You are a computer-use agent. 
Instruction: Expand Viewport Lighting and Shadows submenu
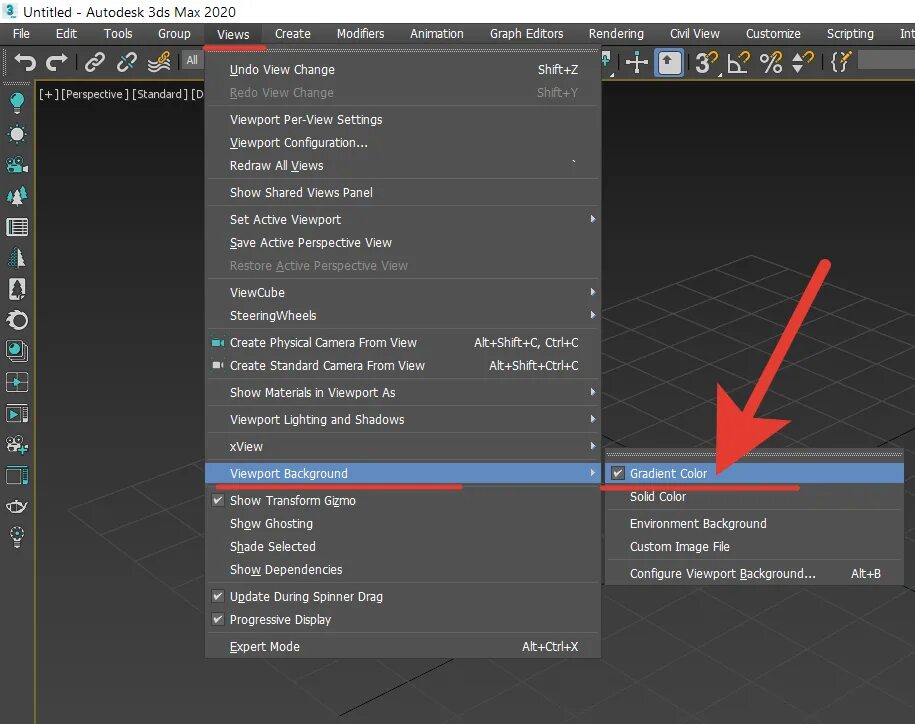pyautogui.click(x=403, y=419)
